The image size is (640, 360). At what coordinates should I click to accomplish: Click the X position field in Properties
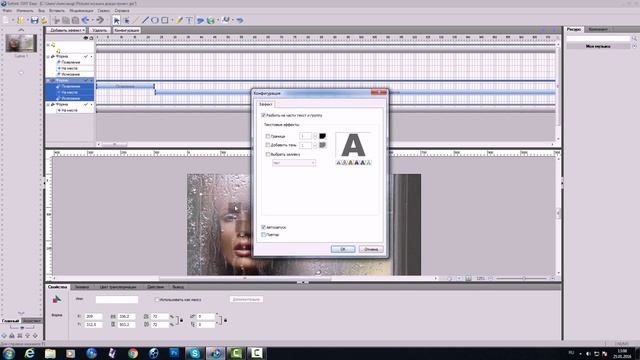[93, 316]
